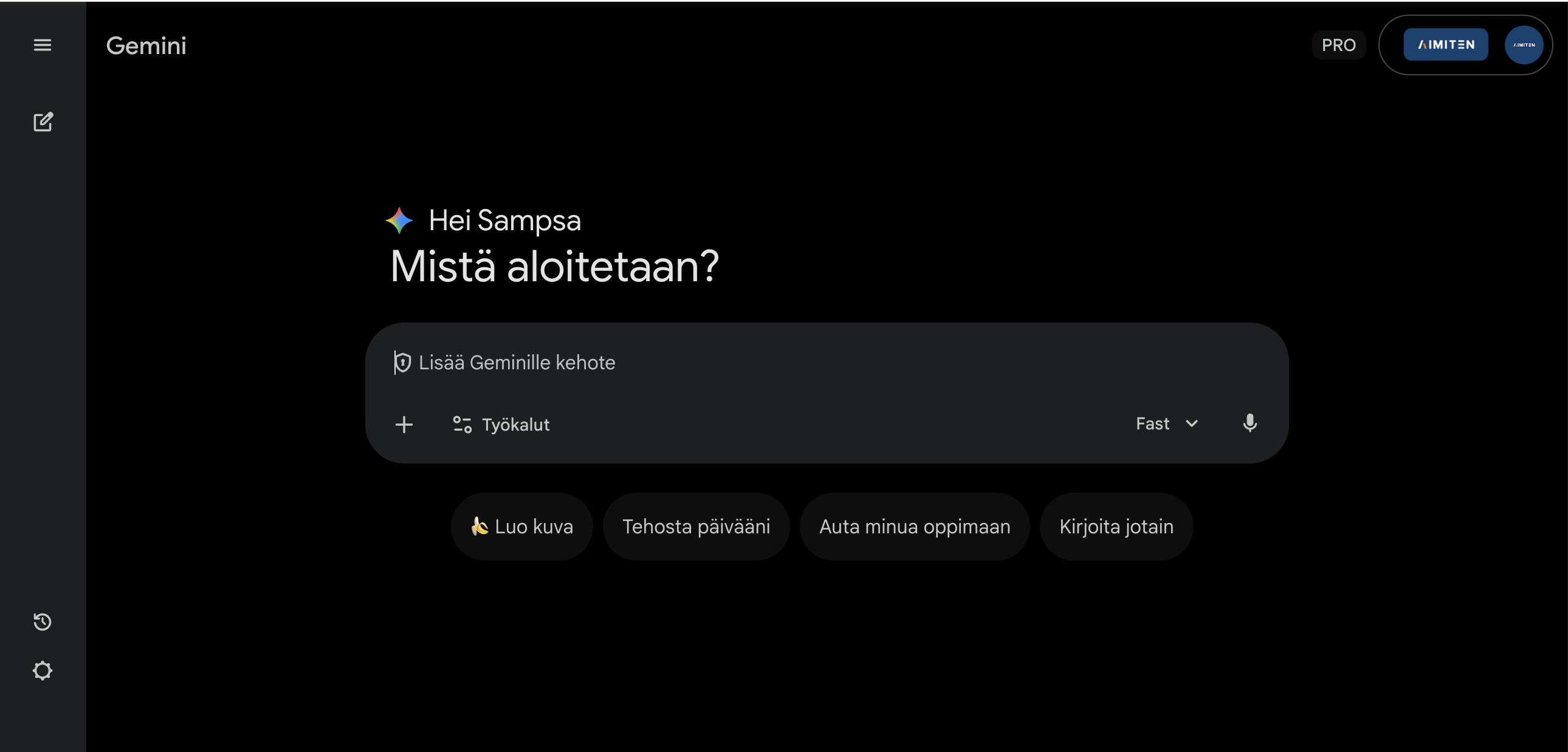Select the Luo kuva suggestion chip

tap(521, 526)
